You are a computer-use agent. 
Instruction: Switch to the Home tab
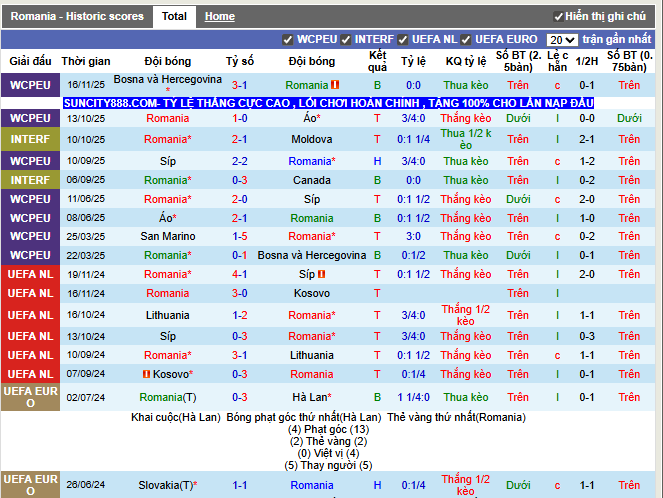click(219, 16)
